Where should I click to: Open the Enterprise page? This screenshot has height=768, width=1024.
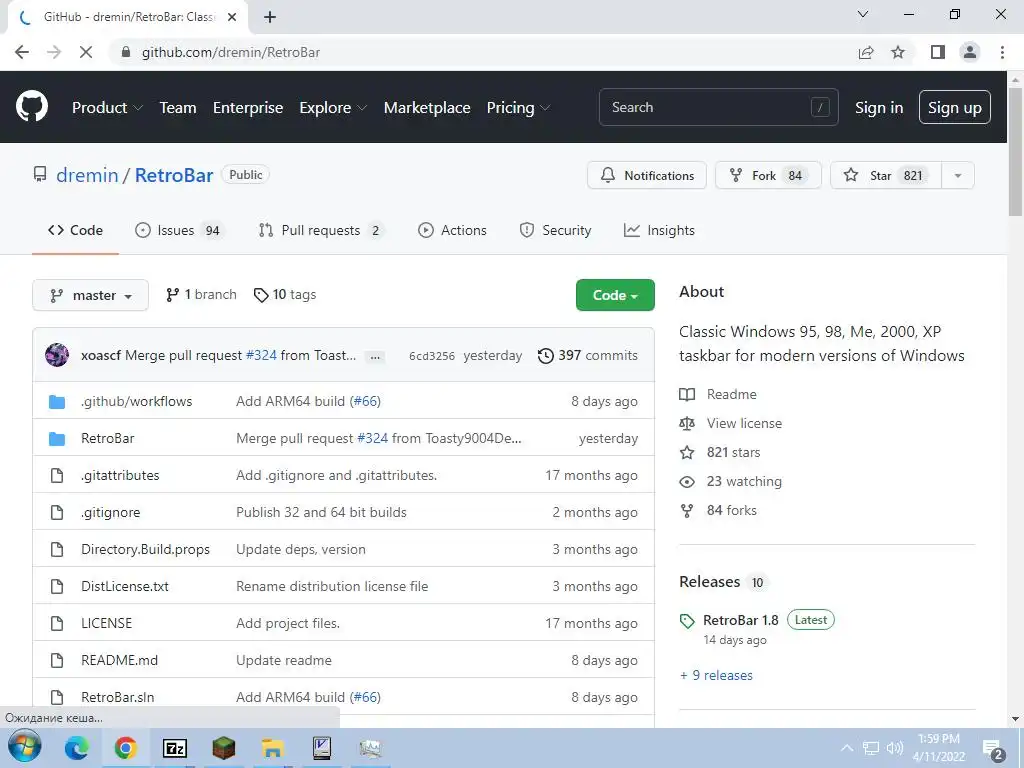(248, 107)
